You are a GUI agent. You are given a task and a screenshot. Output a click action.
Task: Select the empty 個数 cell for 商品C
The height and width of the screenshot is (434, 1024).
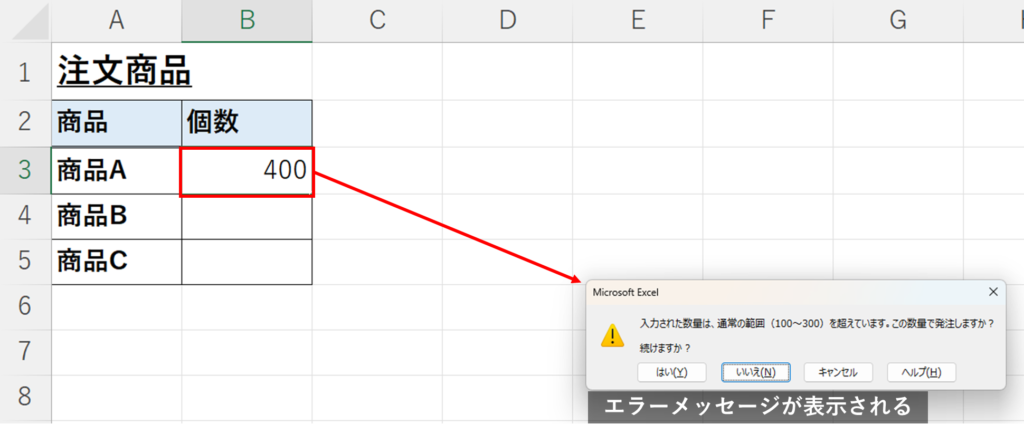247,262
